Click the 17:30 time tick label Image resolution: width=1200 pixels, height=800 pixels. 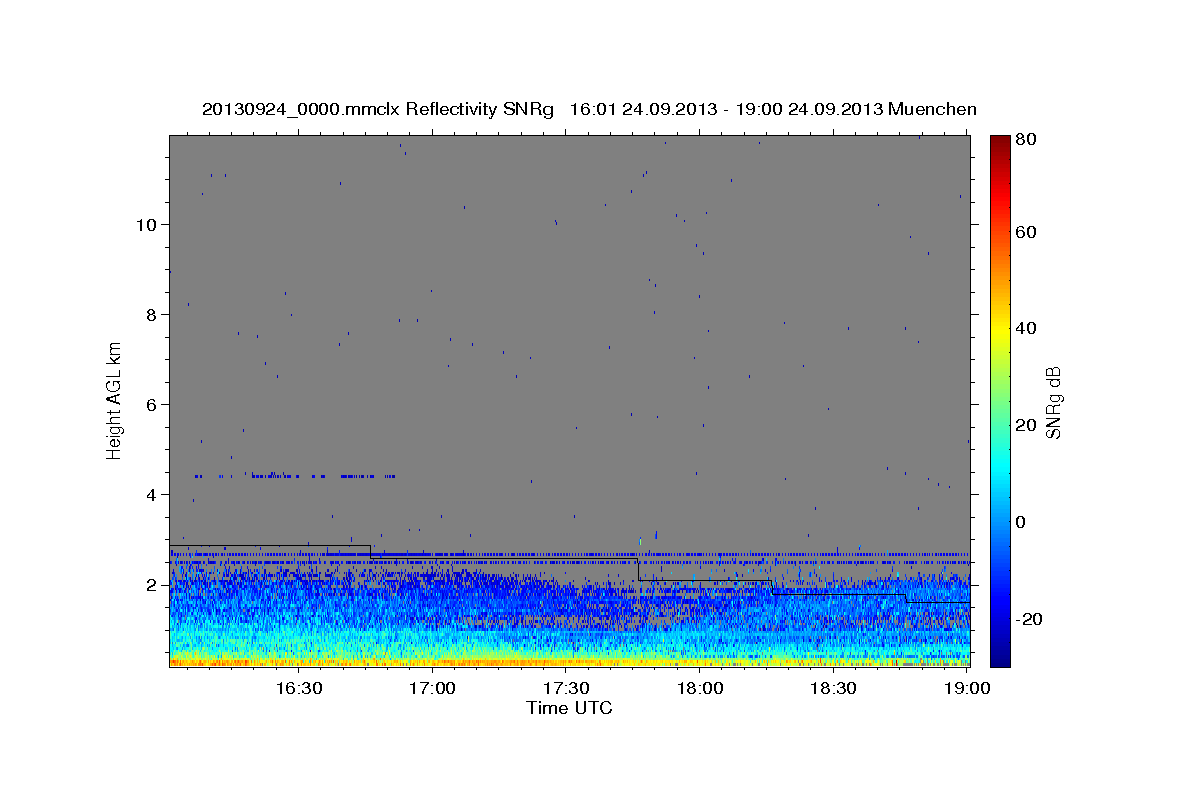point(566,688)
